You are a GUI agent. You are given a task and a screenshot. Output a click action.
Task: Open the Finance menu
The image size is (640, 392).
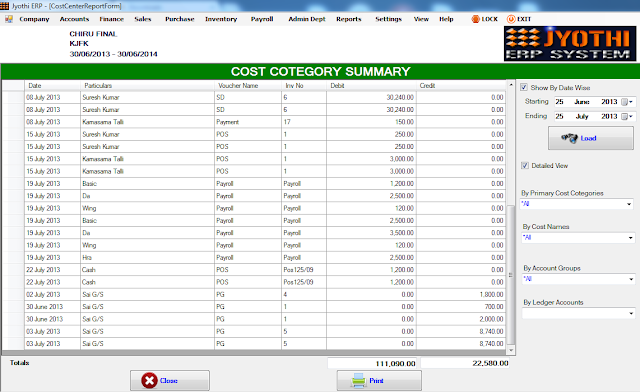pyautogui.click(x=111, y=19)
